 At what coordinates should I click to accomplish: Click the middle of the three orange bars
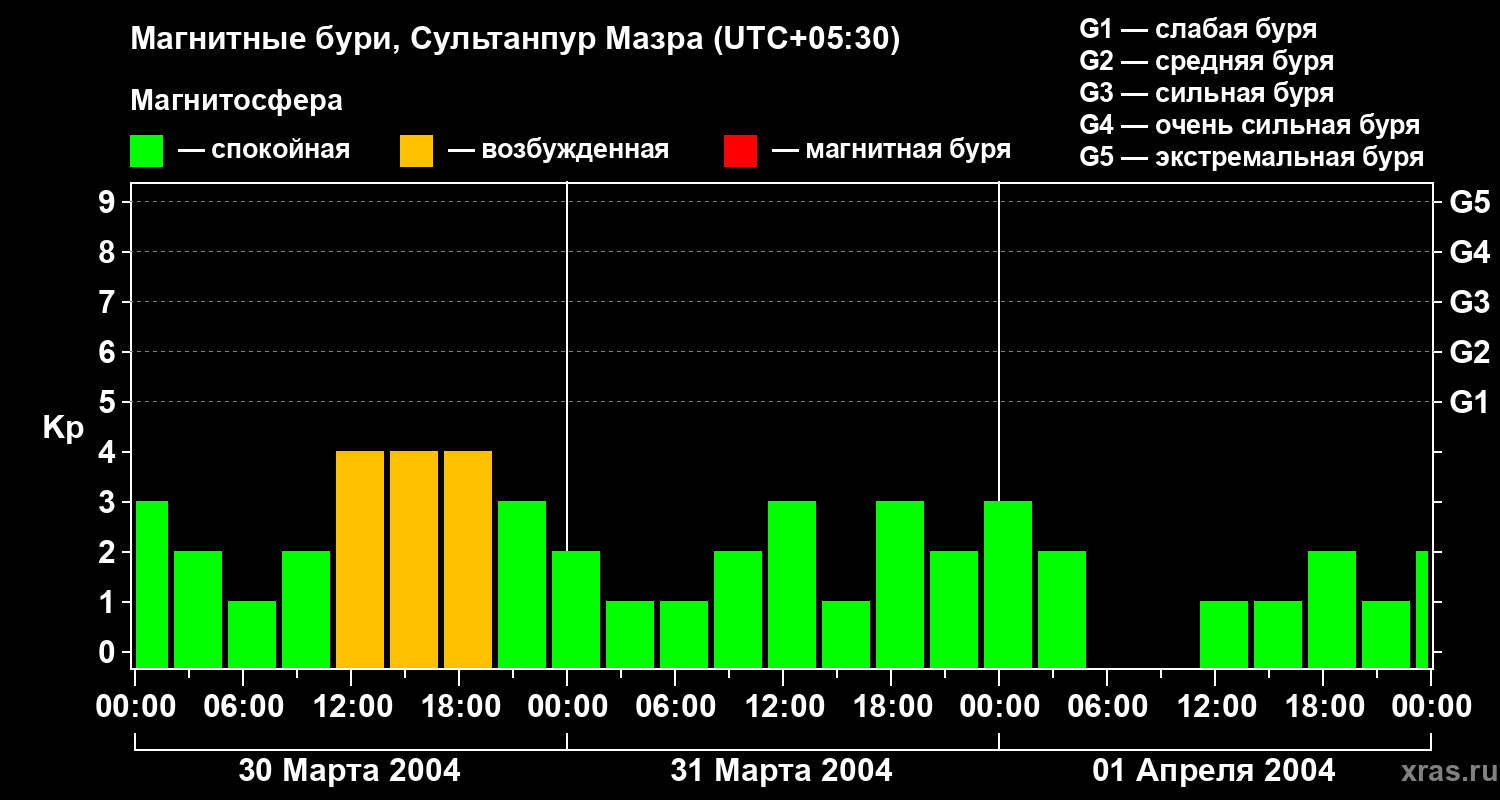(x=414, y=560)
